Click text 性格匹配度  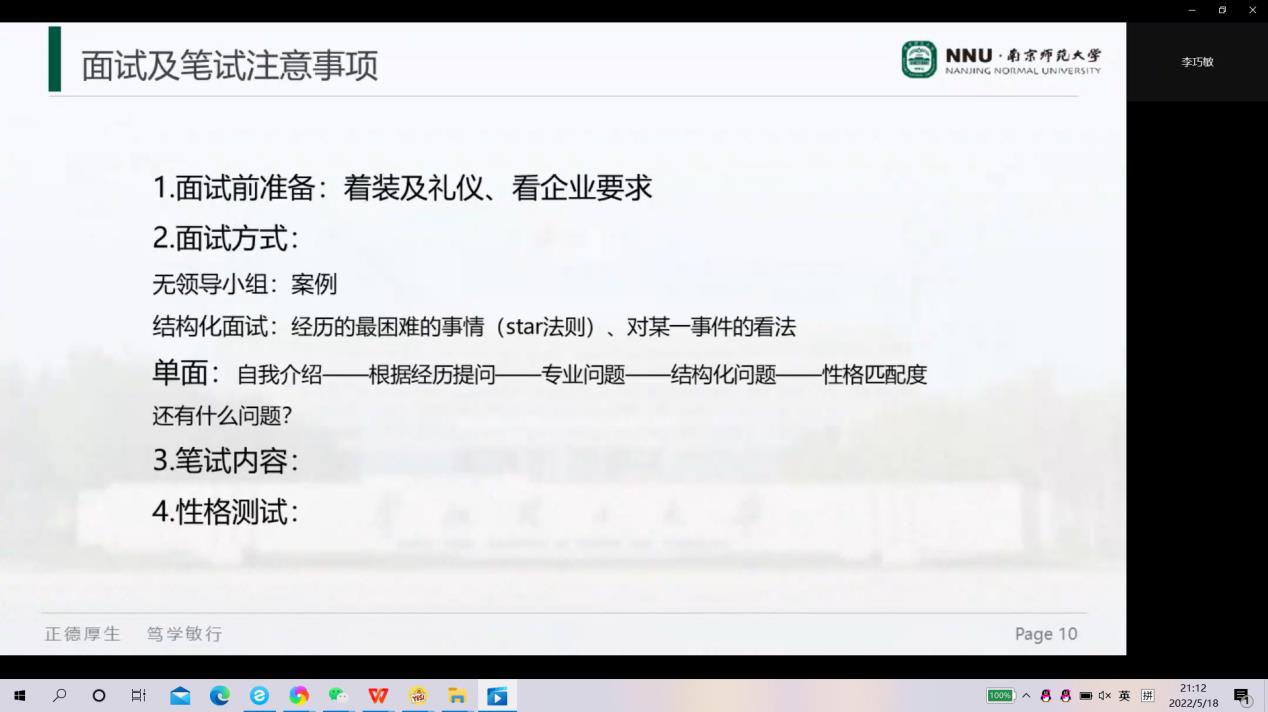875,375
